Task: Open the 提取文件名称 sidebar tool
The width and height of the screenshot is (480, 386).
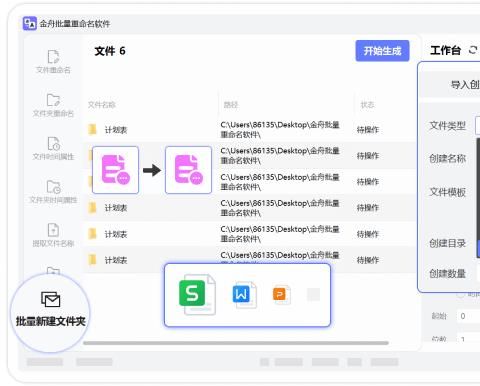Action: tap(53, 235)
